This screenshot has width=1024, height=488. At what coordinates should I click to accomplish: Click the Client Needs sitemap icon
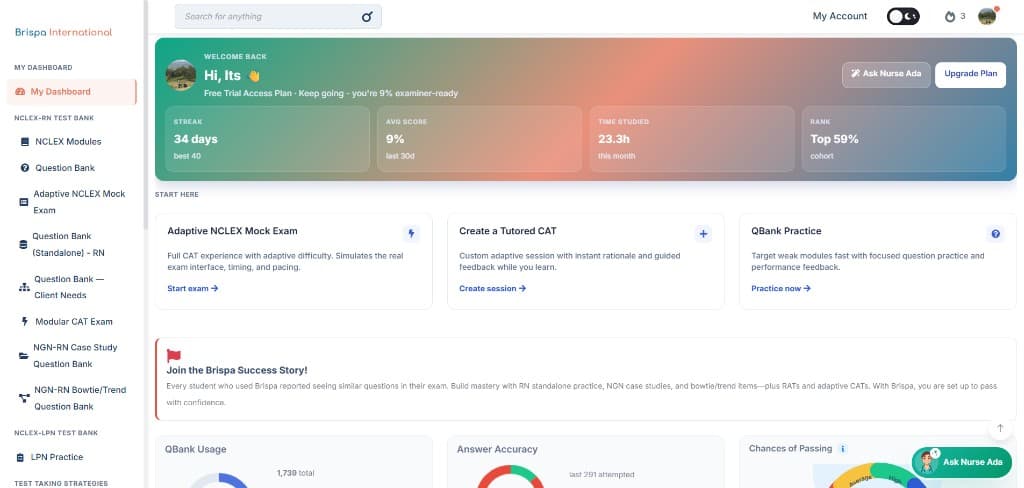[x=24, y=287]
